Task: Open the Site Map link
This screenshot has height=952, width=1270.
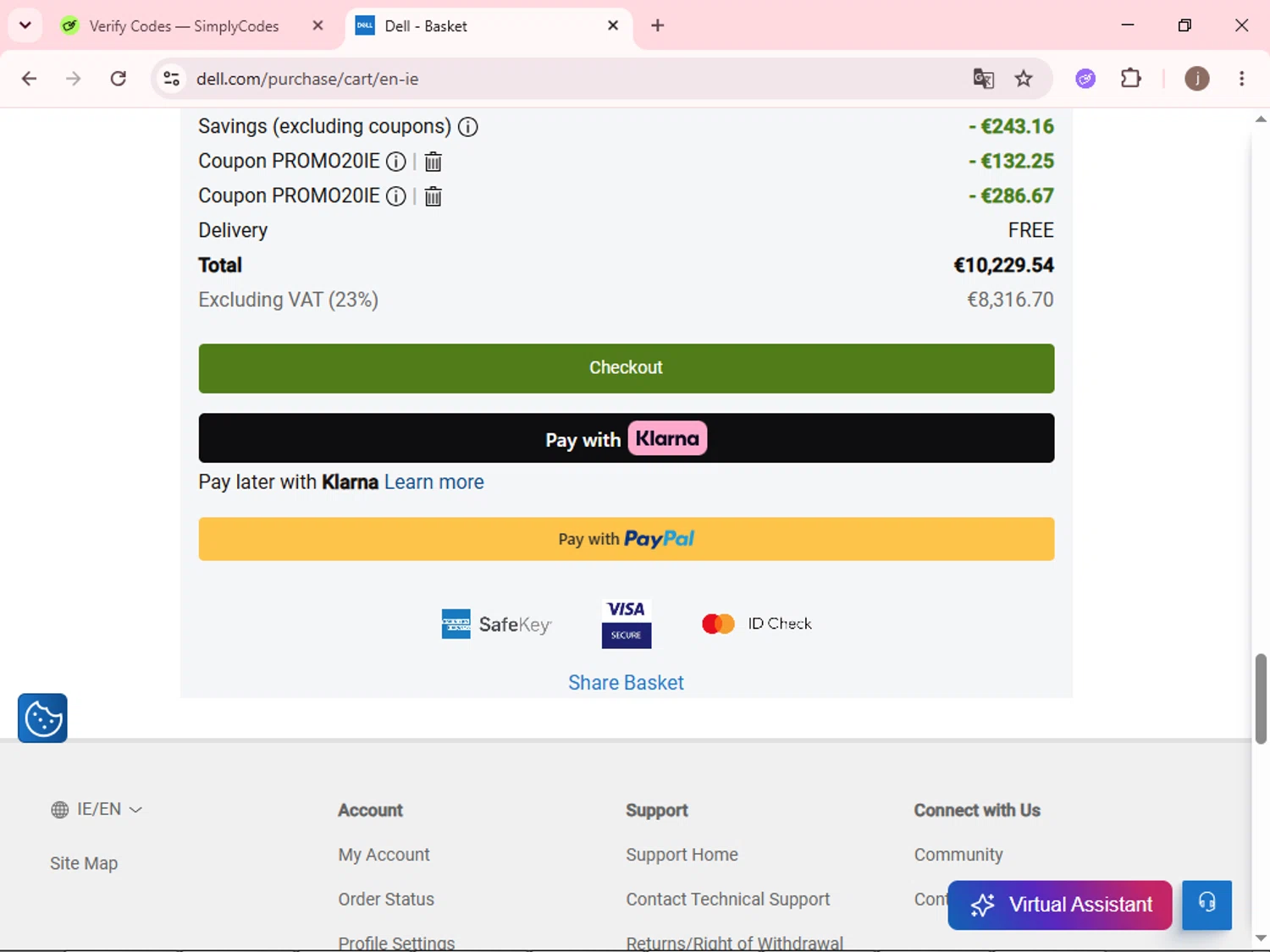Action: coord(84,863)
